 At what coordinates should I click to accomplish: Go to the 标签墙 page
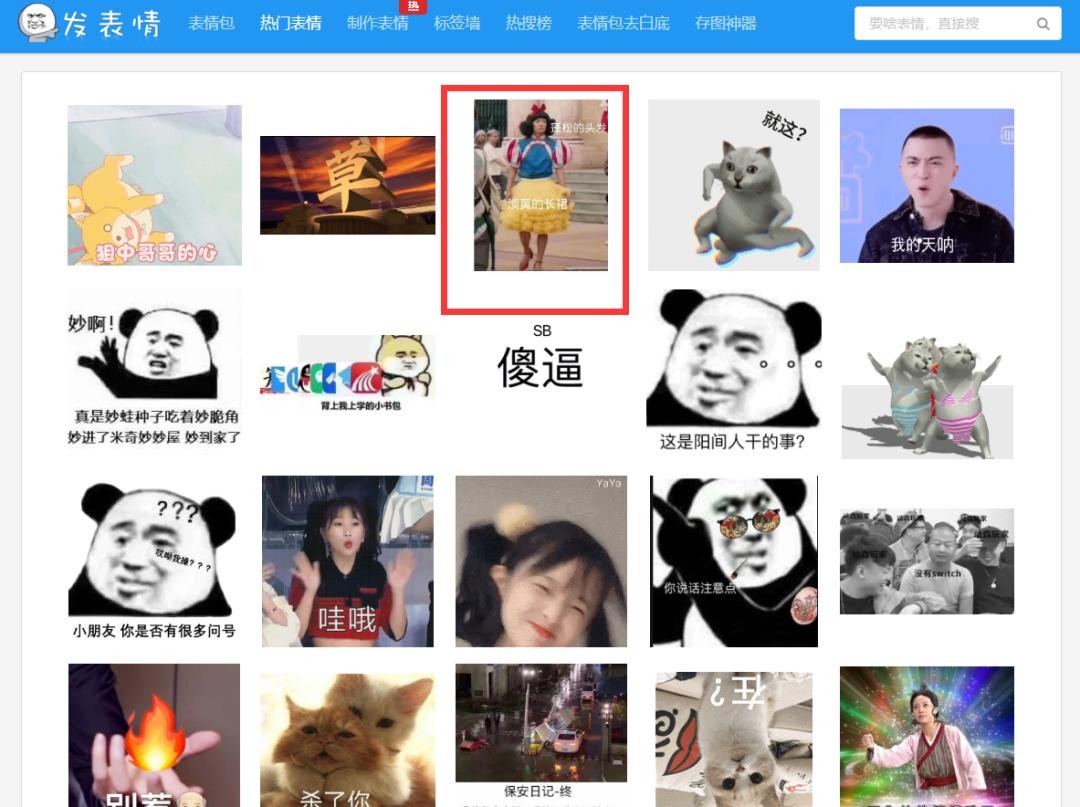pyautogui.click(x=457, y=23)
